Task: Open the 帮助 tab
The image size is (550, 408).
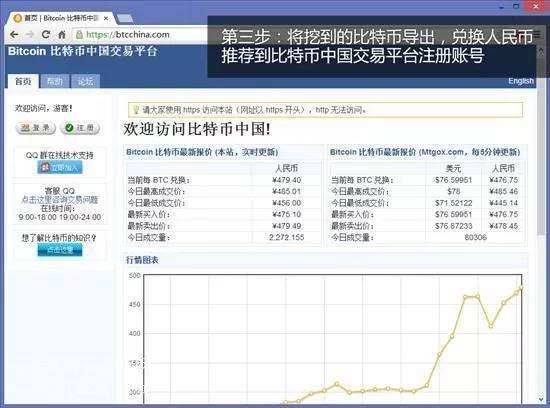Action: (54, 81)
